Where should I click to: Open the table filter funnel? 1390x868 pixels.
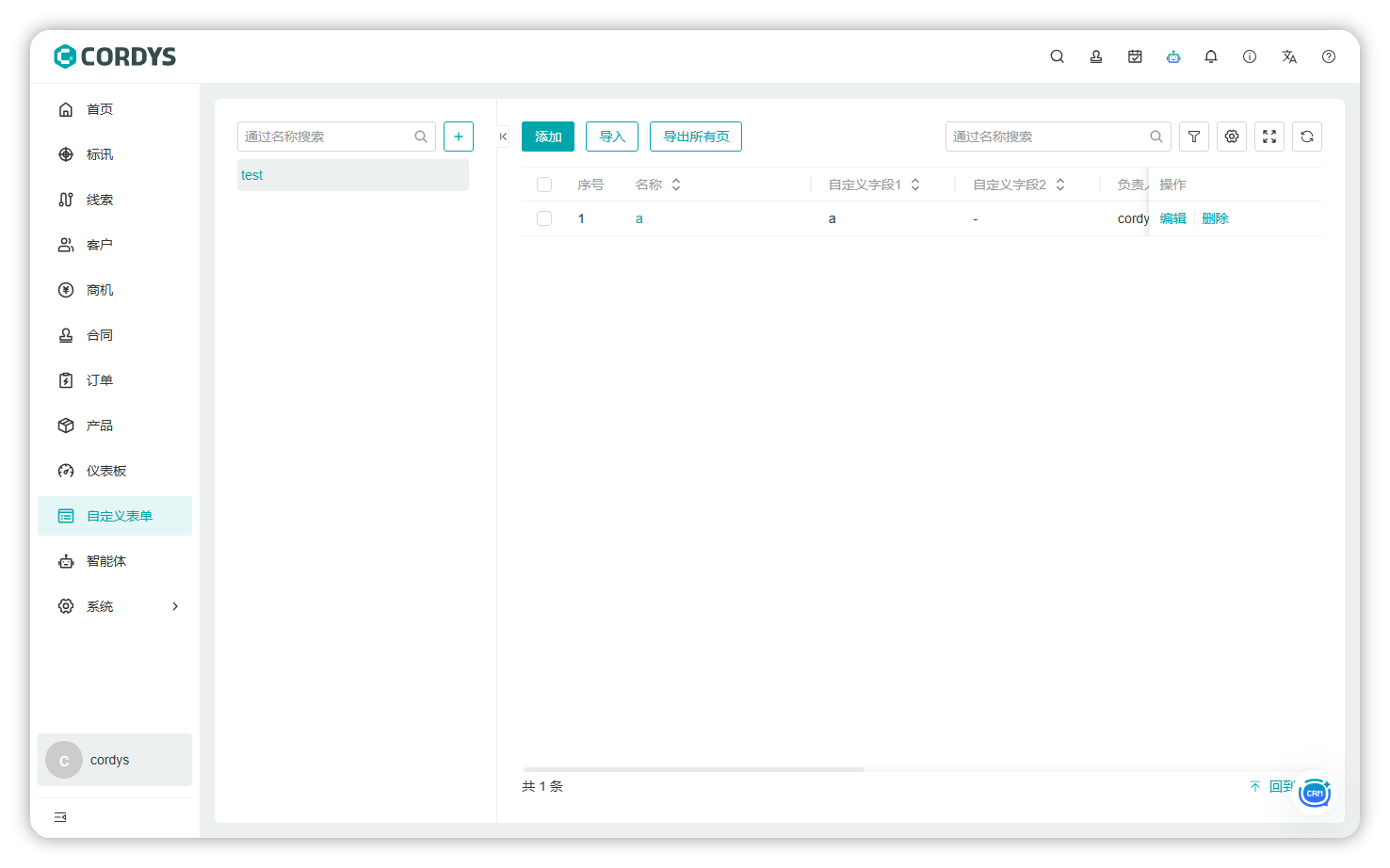coord(1194,137)
